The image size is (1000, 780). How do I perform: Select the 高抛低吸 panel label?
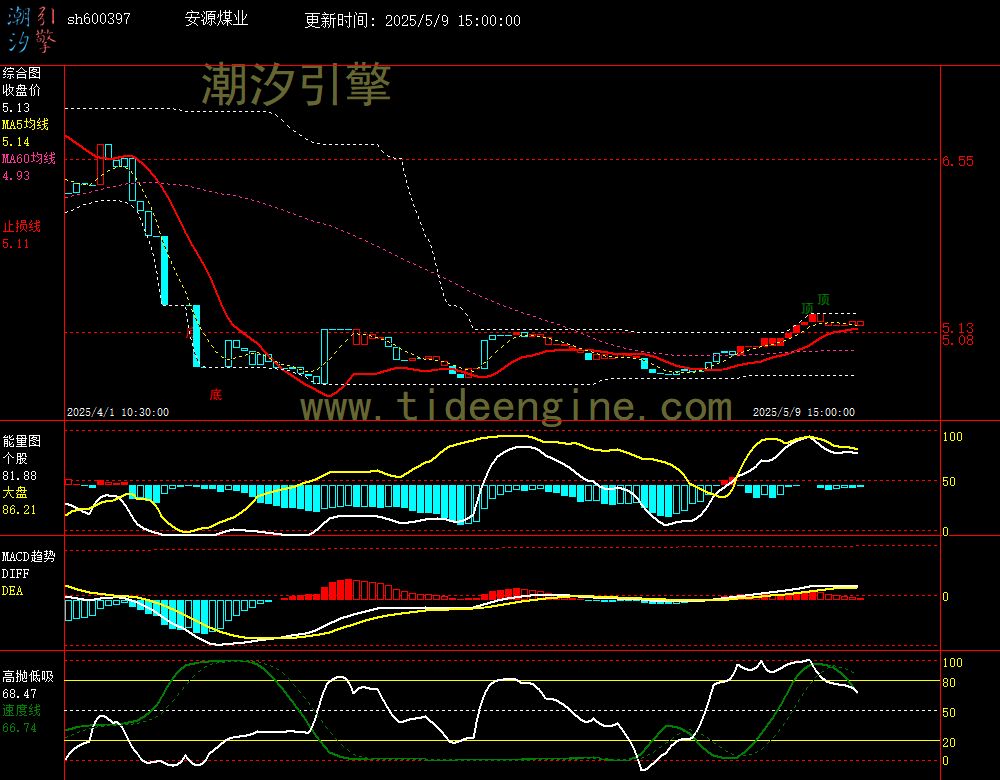(27, 676)
